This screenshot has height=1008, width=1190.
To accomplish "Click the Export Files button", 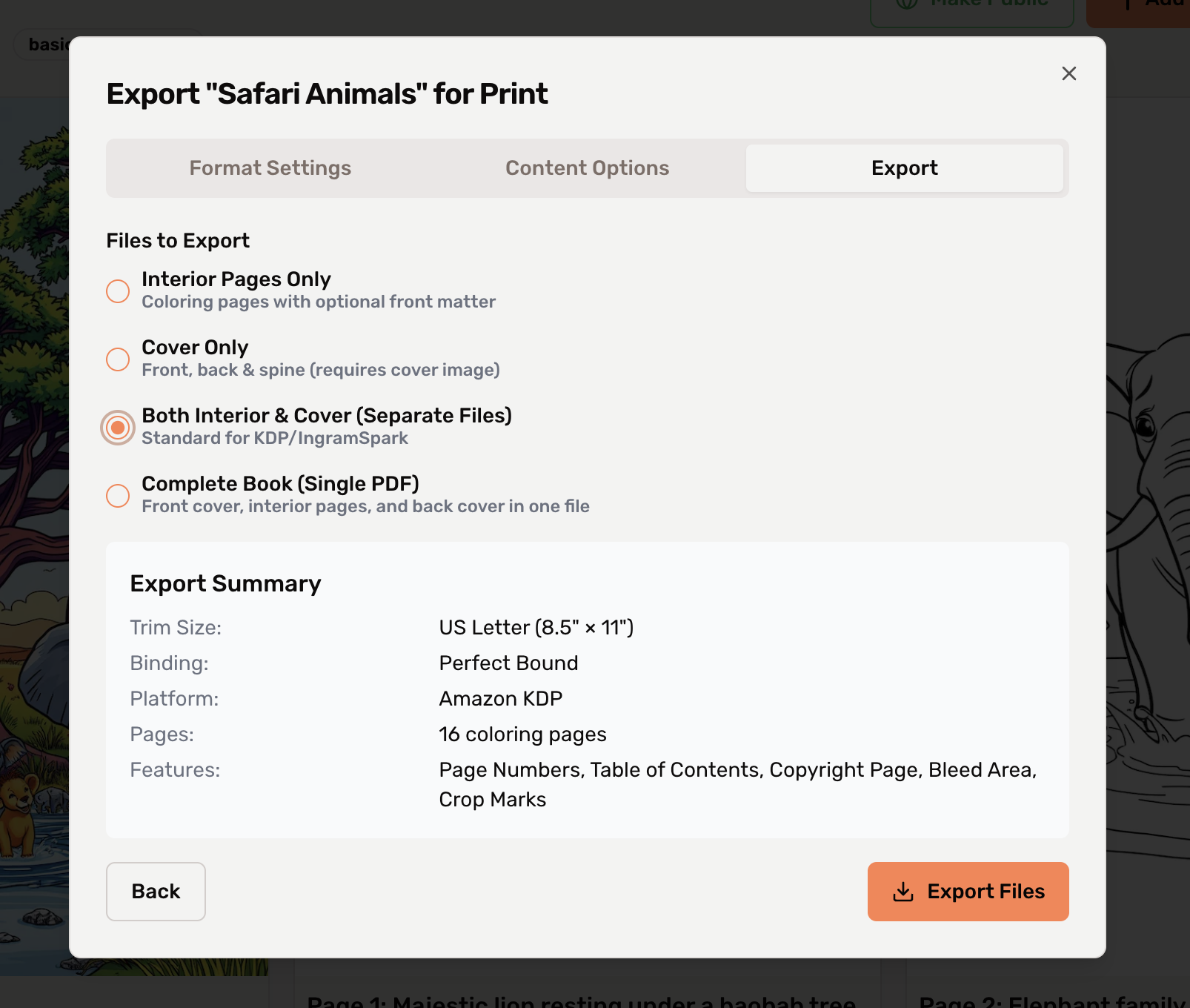I will (x=968, y=892).
